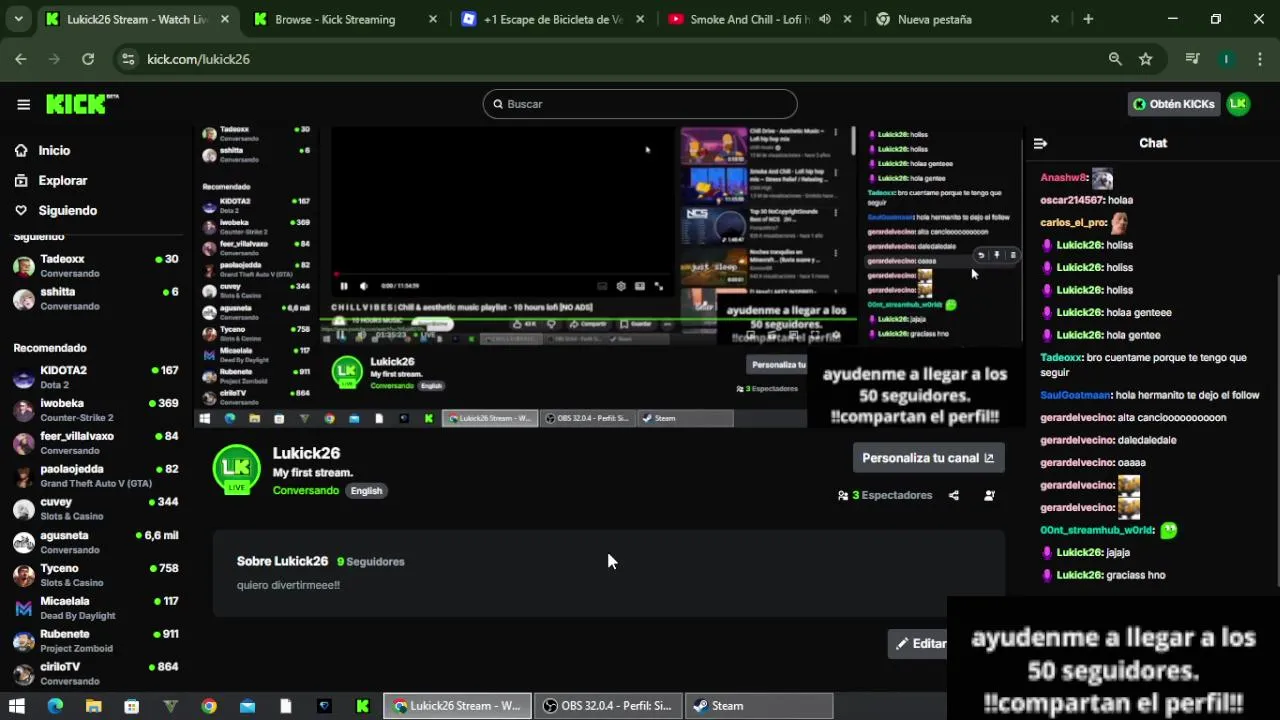The width and height of the screenshot is (1280, 720).
Task: Click the Editar button
Action: click(918, 644)
